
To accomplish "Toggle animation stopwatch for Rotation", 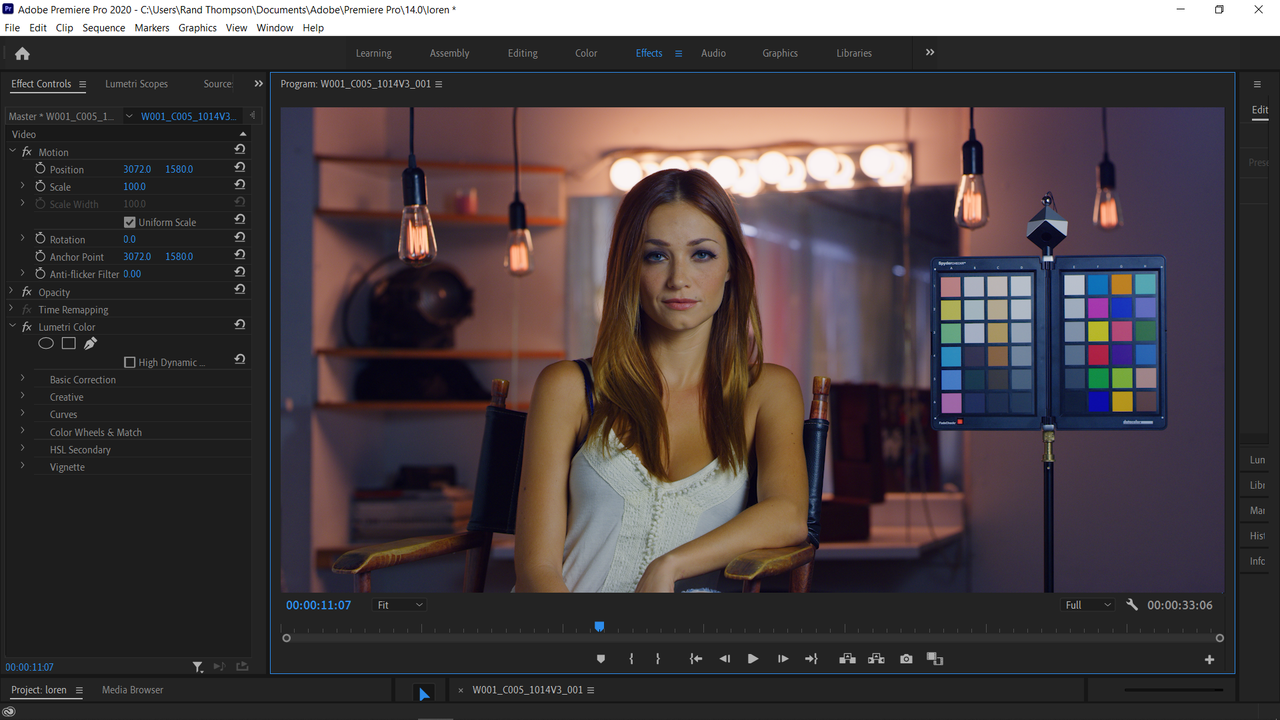I will tap(41, 239).
